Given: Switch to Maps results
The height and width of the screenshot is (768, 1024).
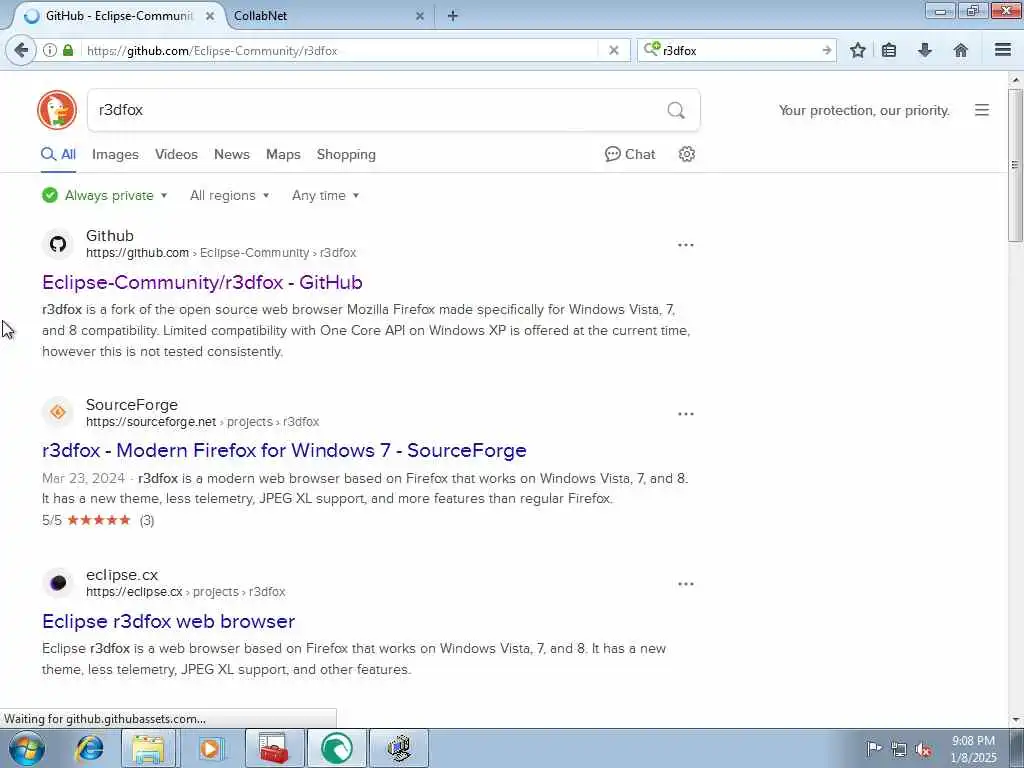Looking at the screenshot, I should click(x=283, y=154).
